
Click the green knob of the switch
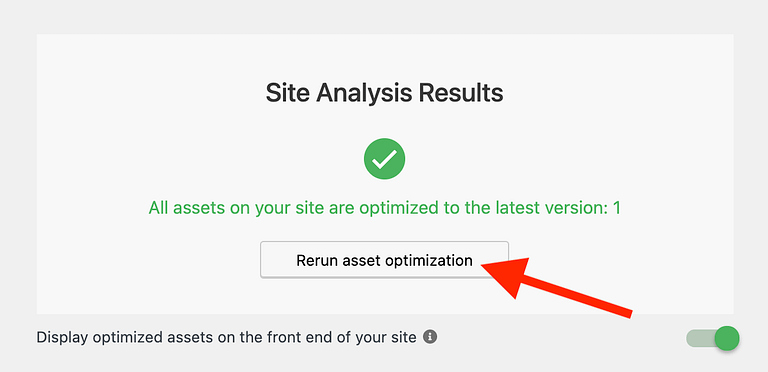727,339
